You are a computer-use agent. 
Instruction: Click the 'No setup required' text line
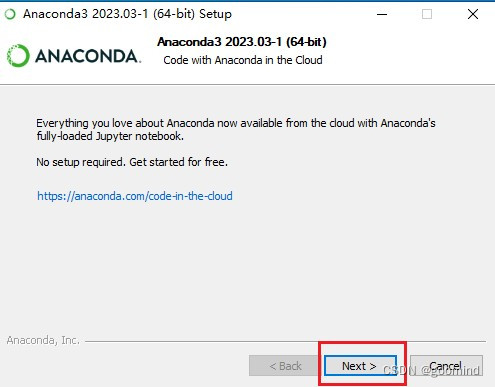point(132,162)
